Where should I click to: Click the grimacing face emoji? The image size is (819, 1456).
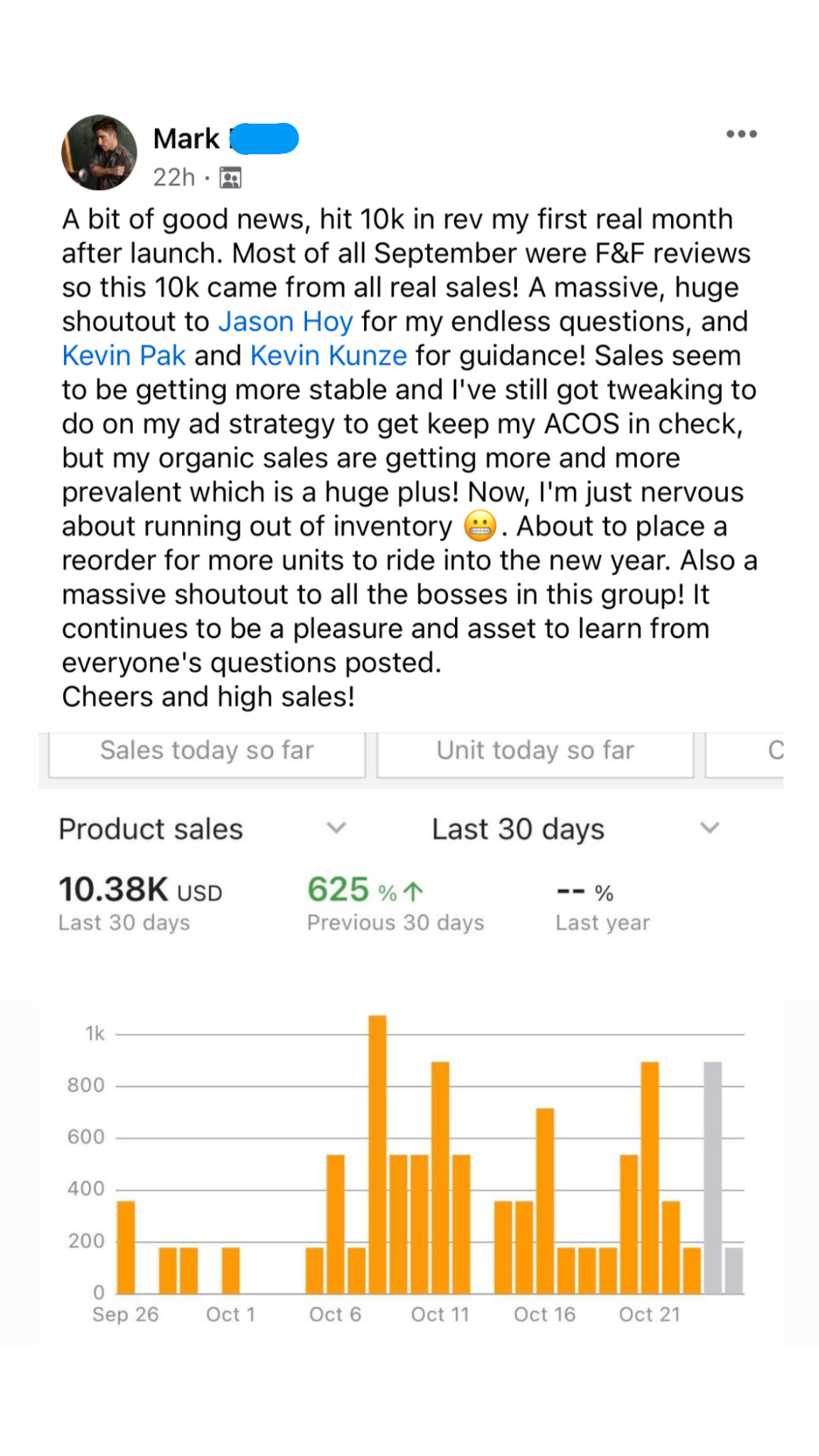click(x=480, y=527)
